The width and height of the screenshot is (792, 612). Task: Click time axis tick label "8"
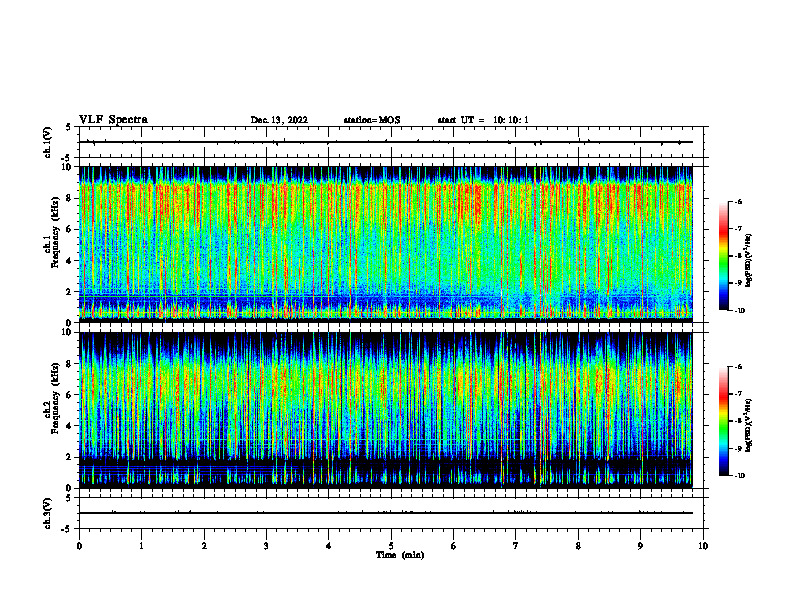[578, 546]
